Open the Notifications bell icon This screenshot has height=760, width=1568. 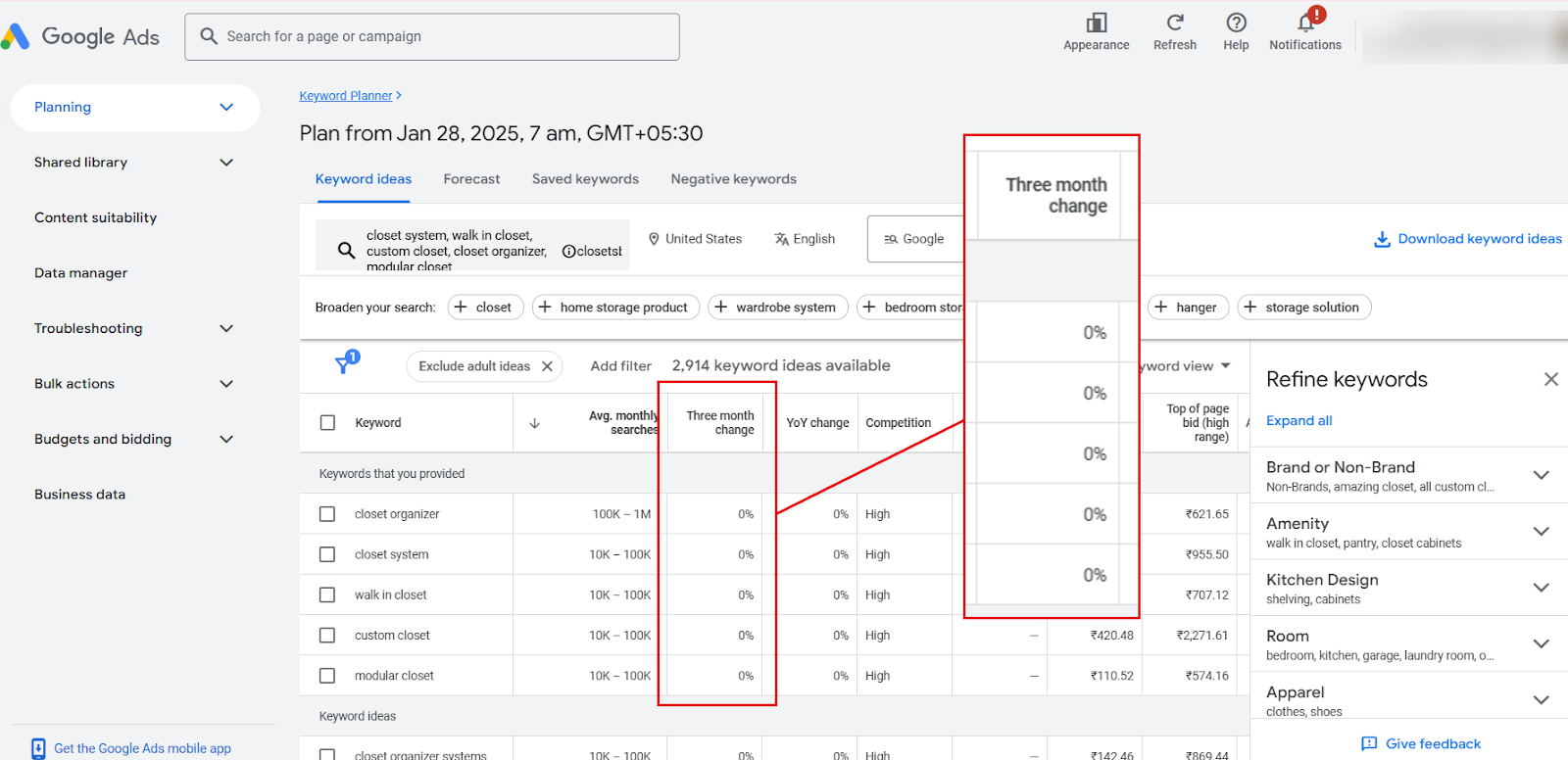[x=1305, y=23]
